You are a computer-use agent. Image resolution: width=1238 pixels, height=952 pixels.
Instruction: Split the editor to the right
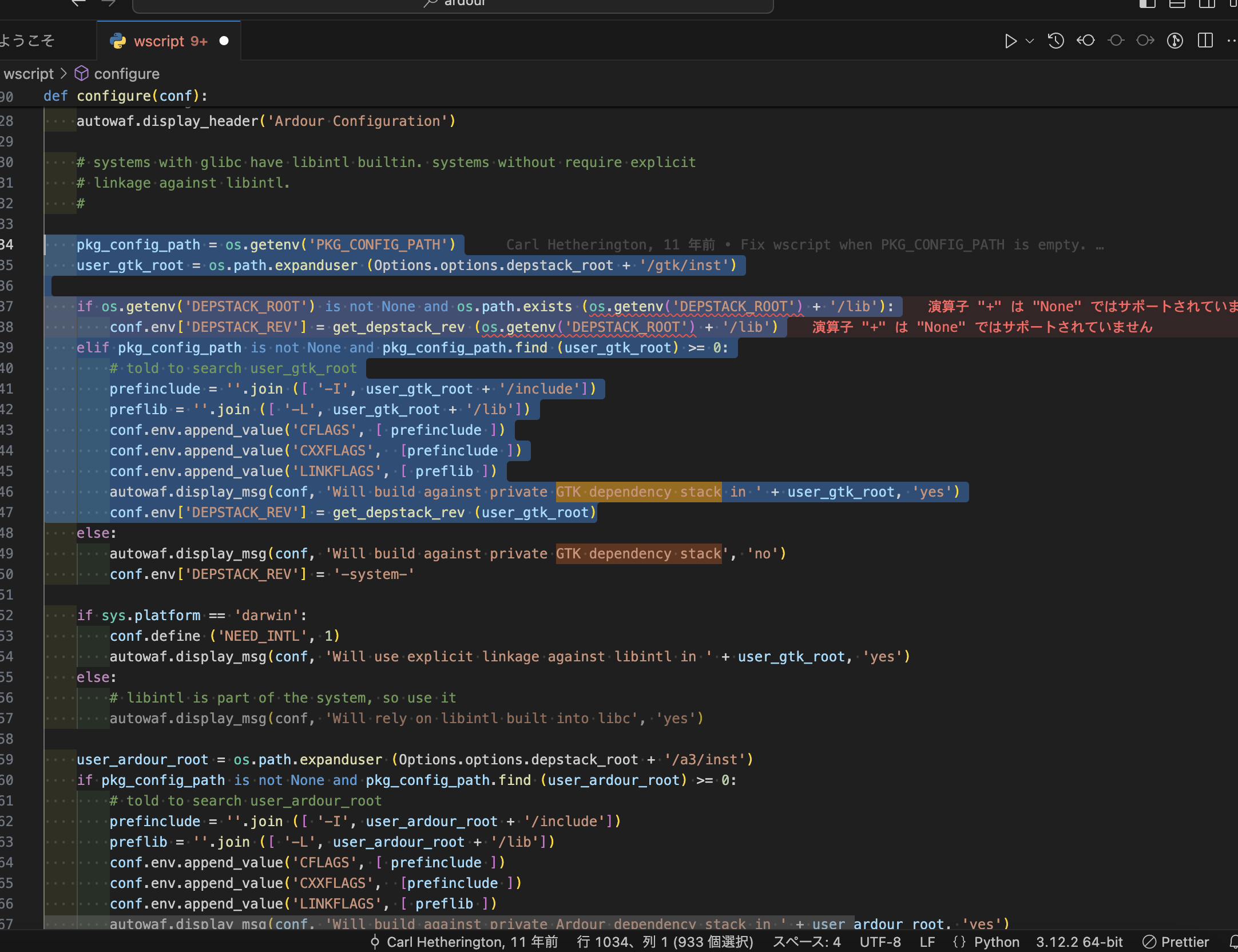pyautogui.click(x=1205, y=41)
